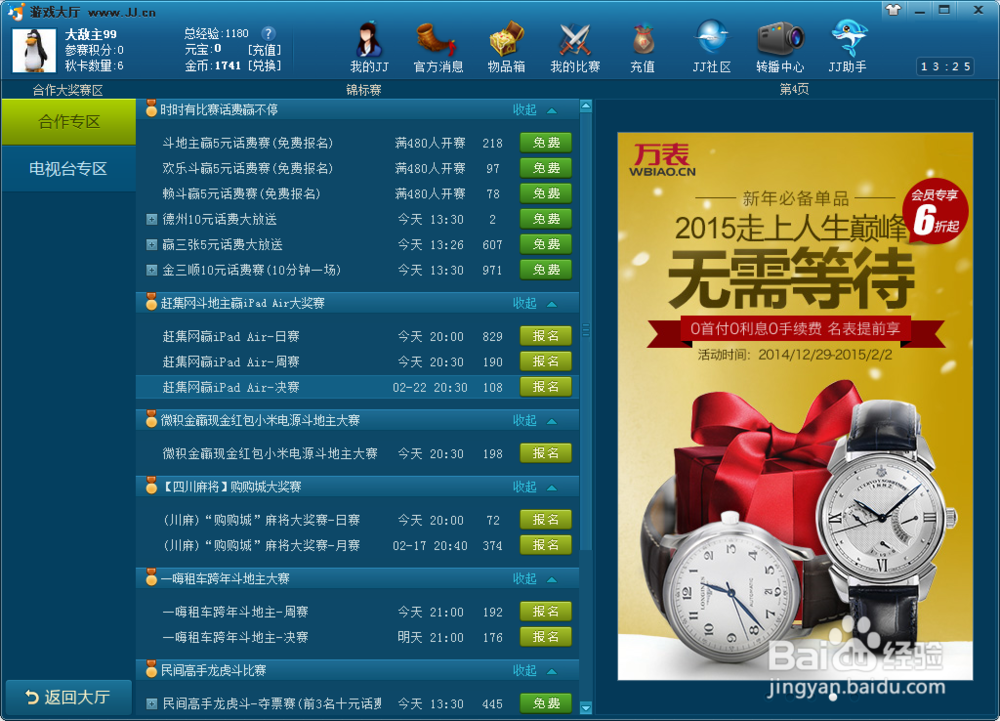Click the match list scrollbar thumb

click(x=586, y=331)
